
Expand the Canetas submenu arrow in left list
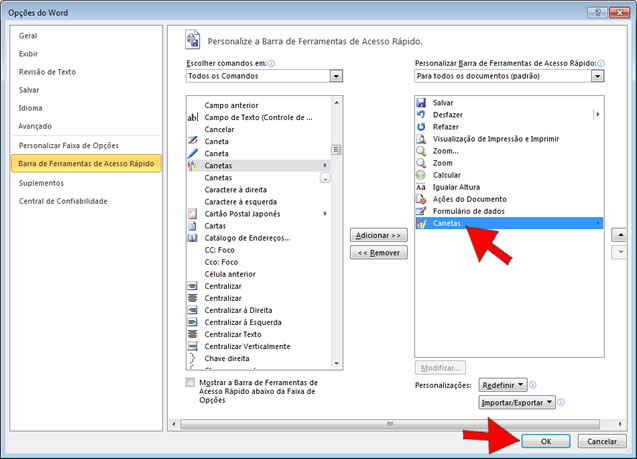(325, 165)
